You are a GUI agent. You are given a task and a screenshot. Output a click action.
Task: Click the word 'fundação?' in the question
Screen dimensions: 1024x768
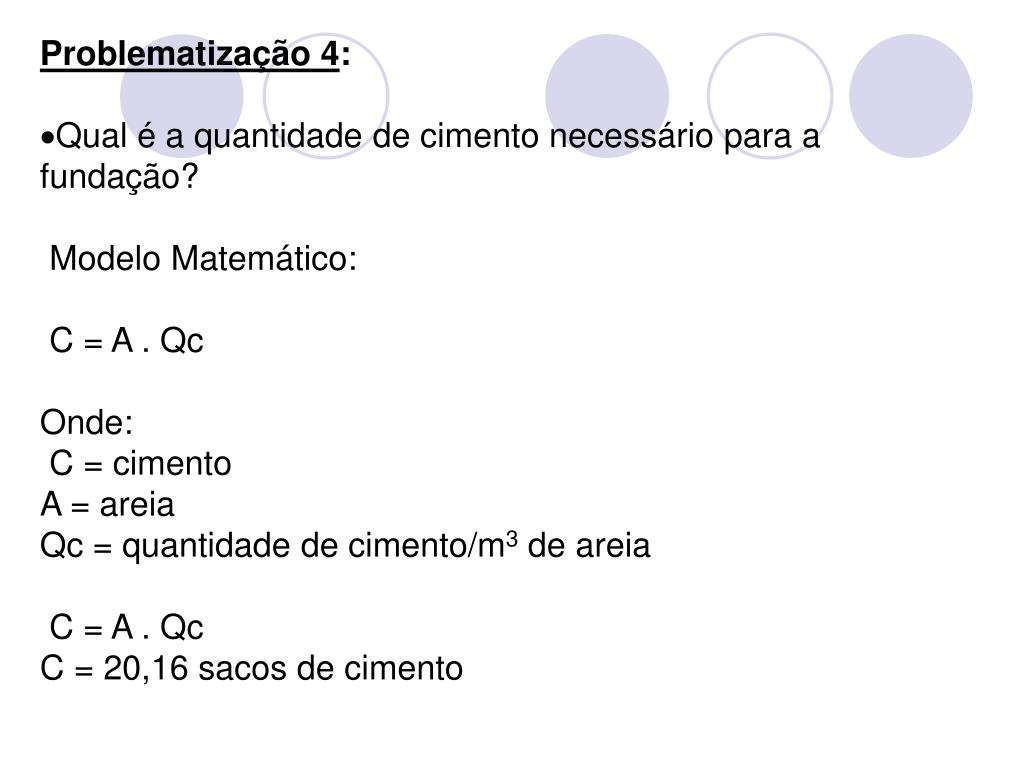119,177
